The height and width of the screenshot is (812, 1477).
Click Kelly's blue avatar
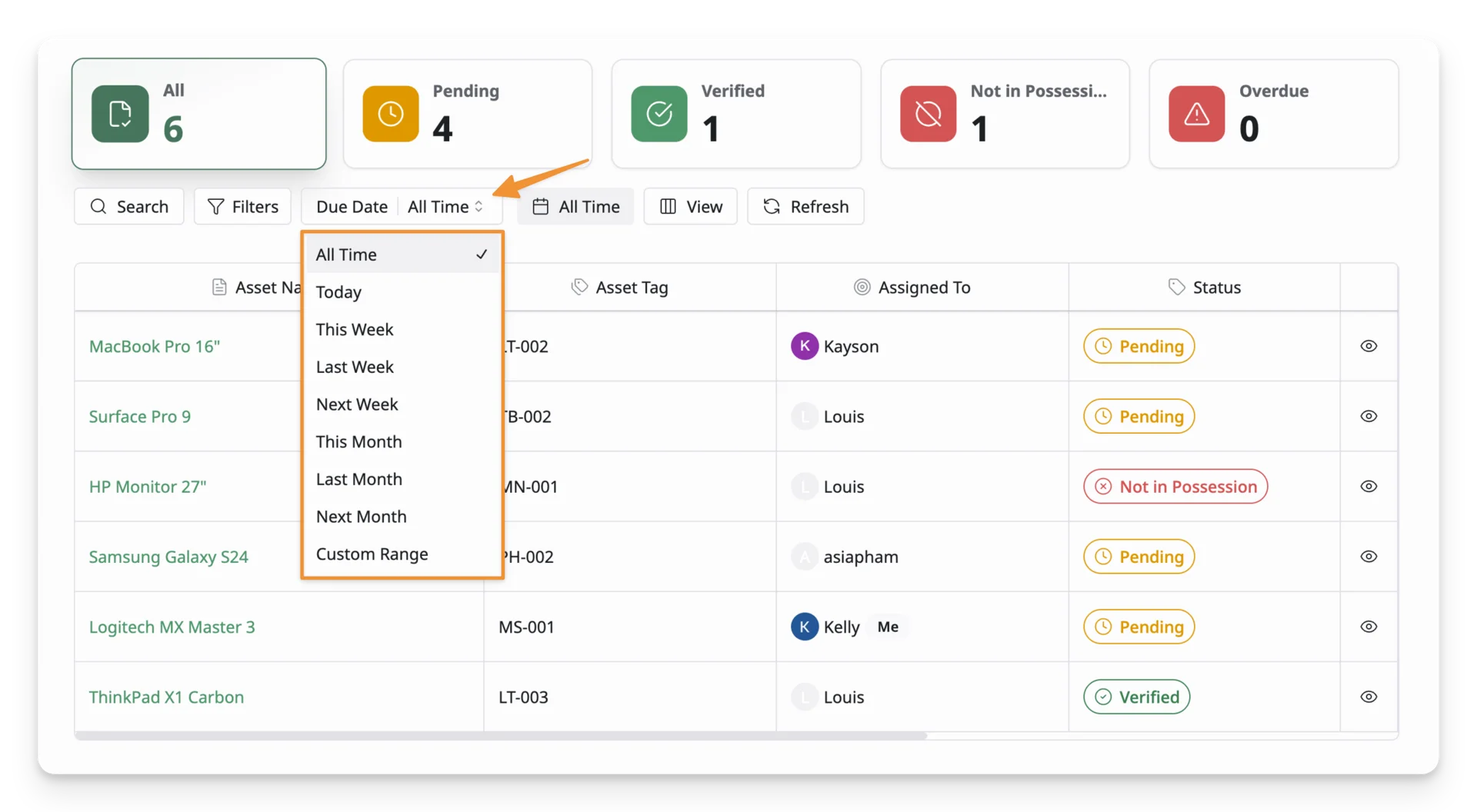(805, 627)
